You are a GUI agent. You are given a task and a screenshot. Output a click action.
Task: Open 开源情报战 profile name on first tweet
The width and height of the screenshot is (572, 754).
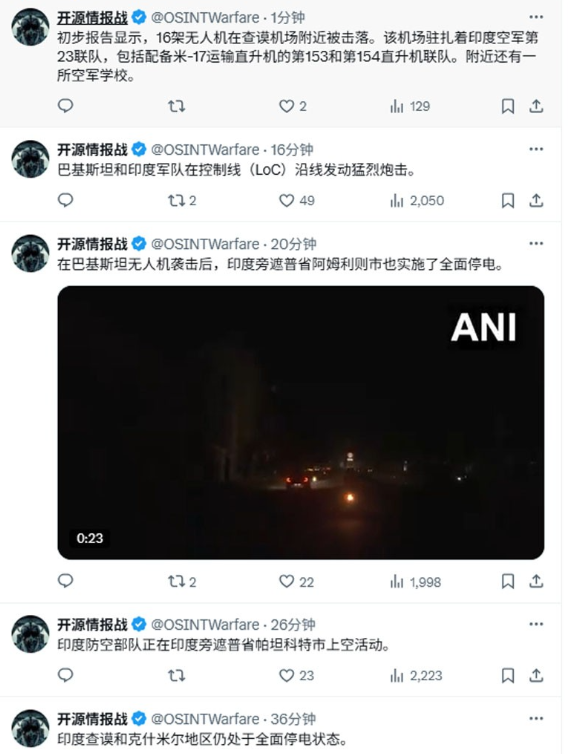[x=92, y=18]
